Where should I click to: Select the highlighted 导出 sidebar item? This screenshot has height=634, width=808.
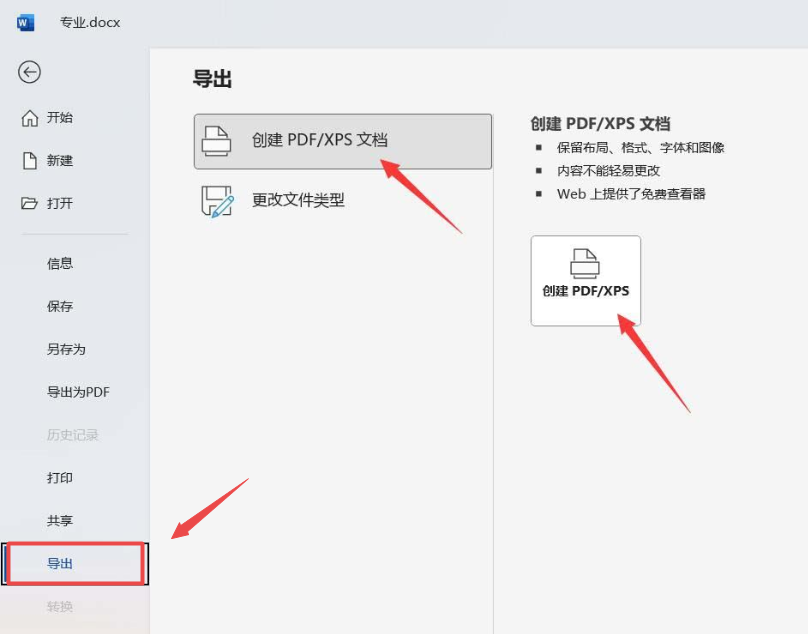60,564
